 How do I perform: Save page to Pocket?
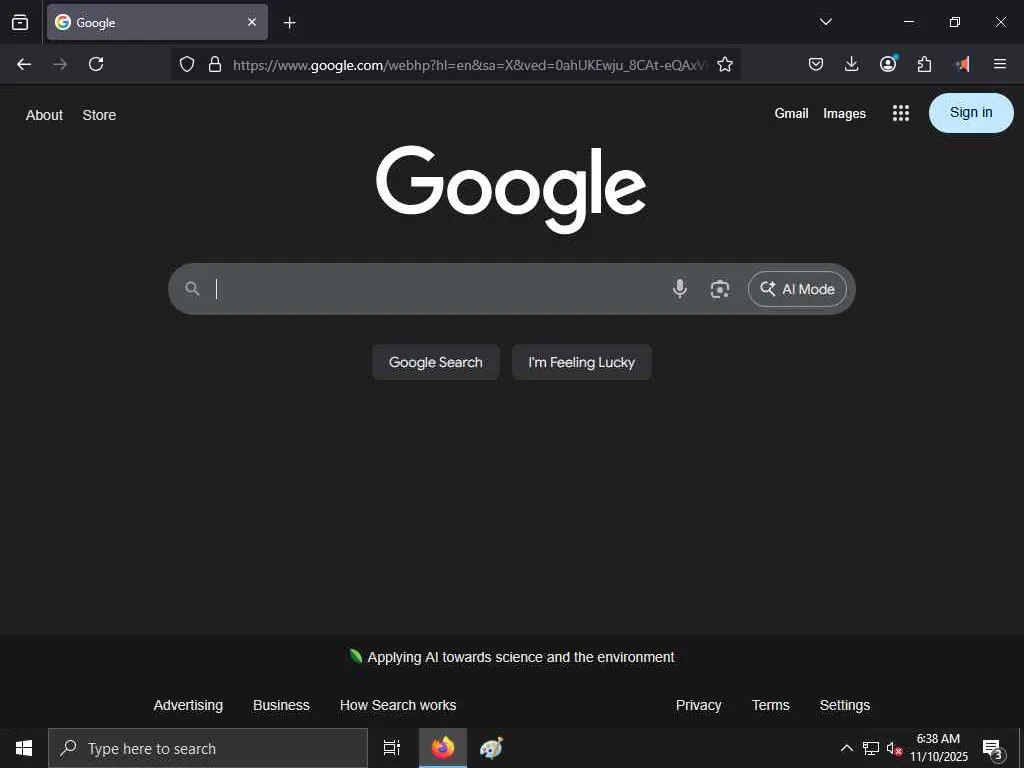pyautogui.click(x=816, y=64)
